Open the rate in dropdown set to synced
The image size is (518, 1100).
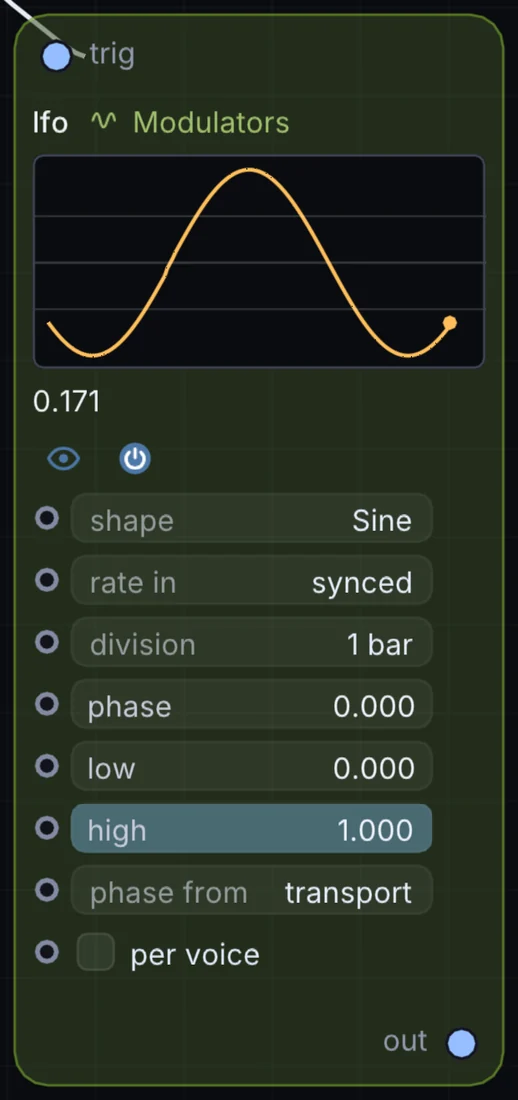tap(251, 580)
